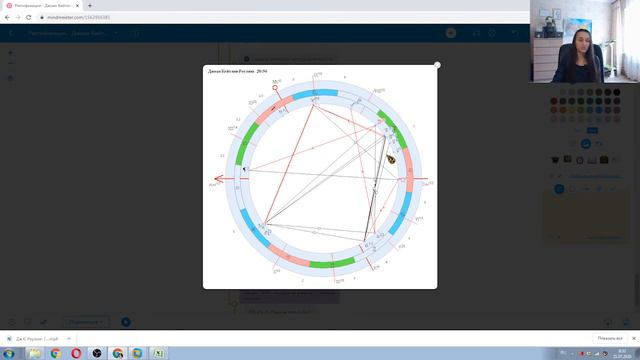Go back with browser back arrow
The height and width of the screenshot is (360, 640).
[7, 18]
